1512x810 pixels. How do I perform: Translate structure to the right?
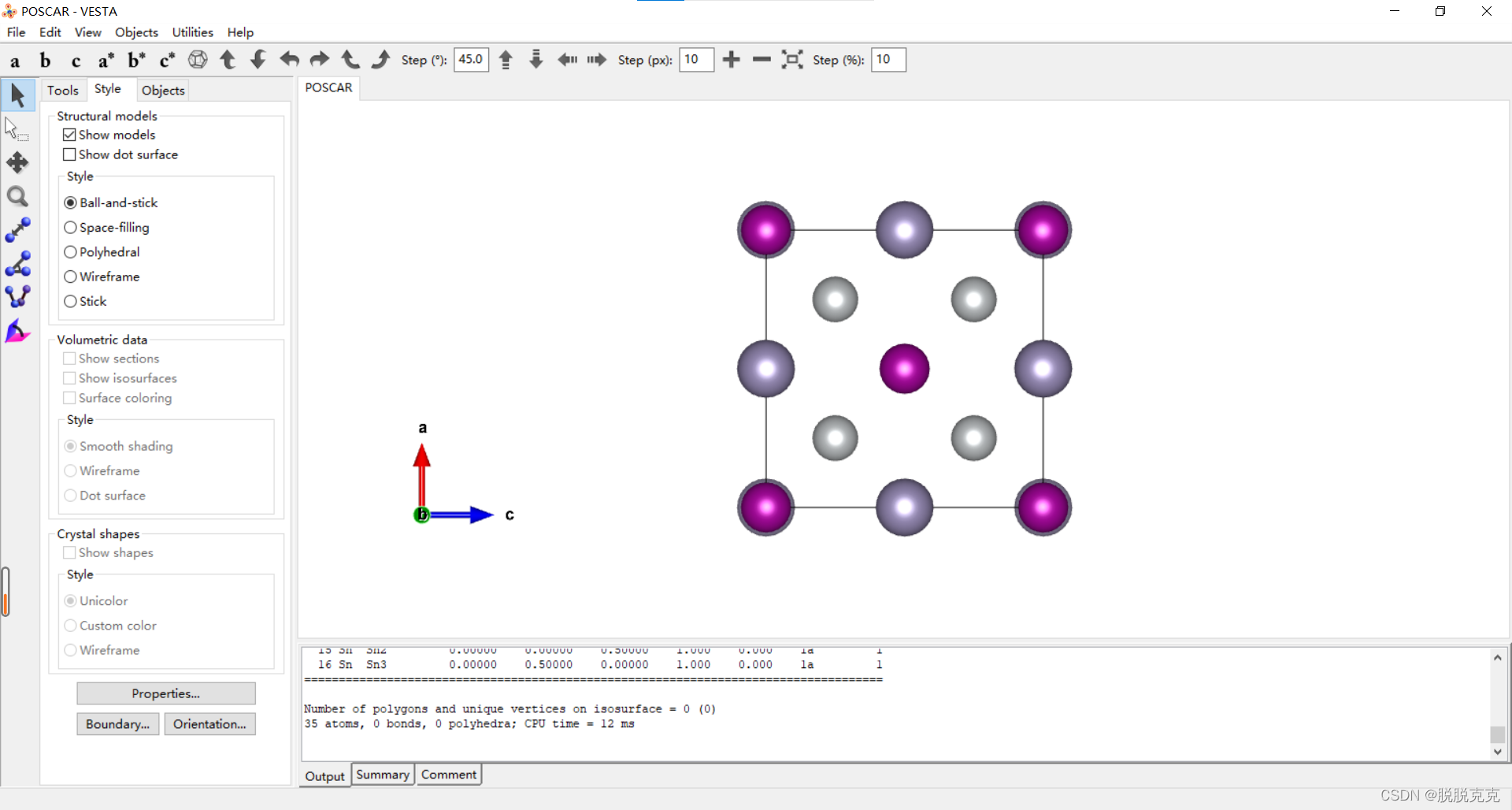pos(597,60)
